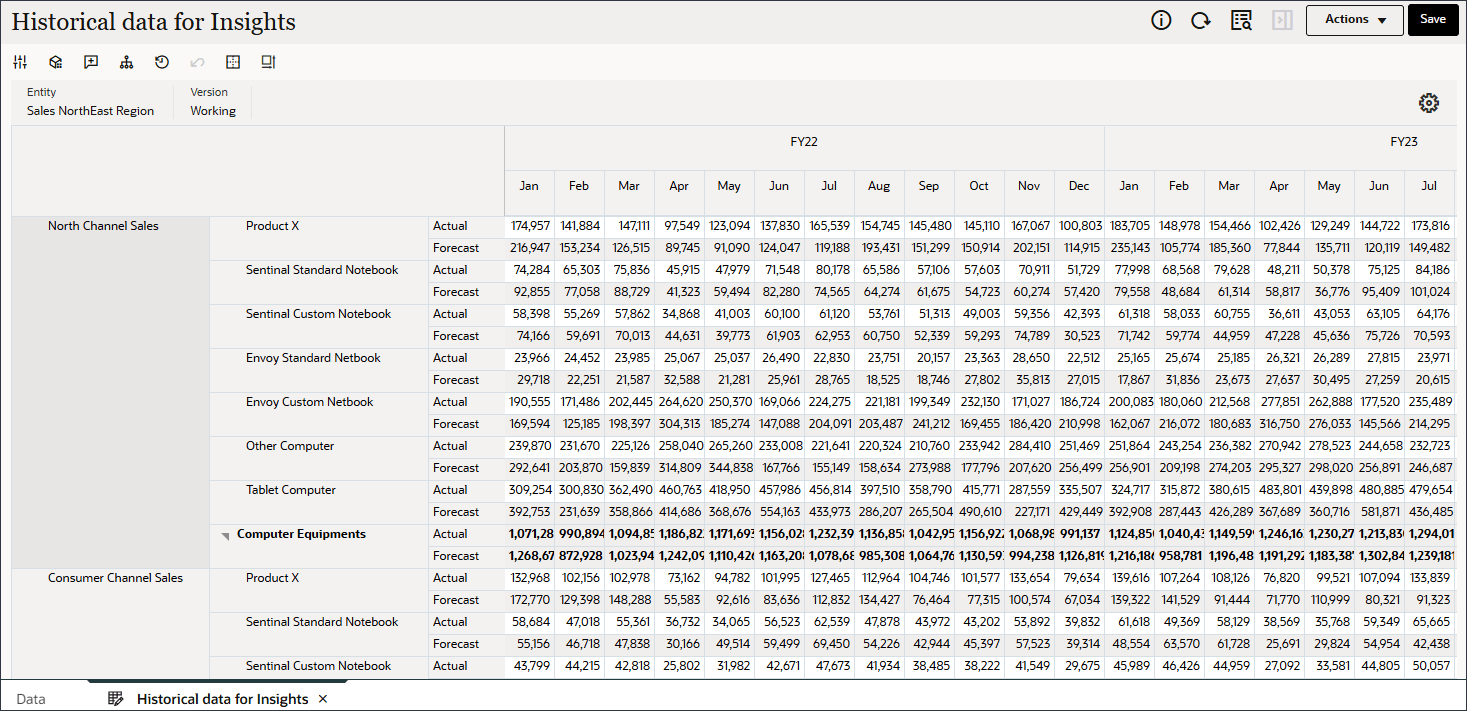Close the Historical data for Insights tab

coord(322,699)
